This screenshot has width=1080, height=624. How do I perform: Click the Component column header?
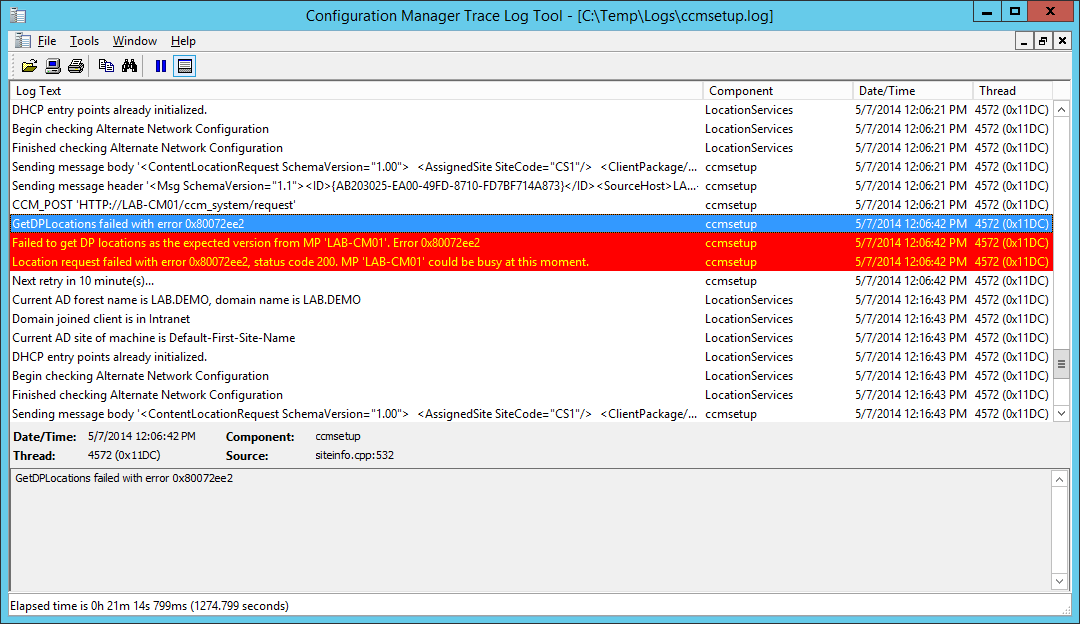(778, 91)
